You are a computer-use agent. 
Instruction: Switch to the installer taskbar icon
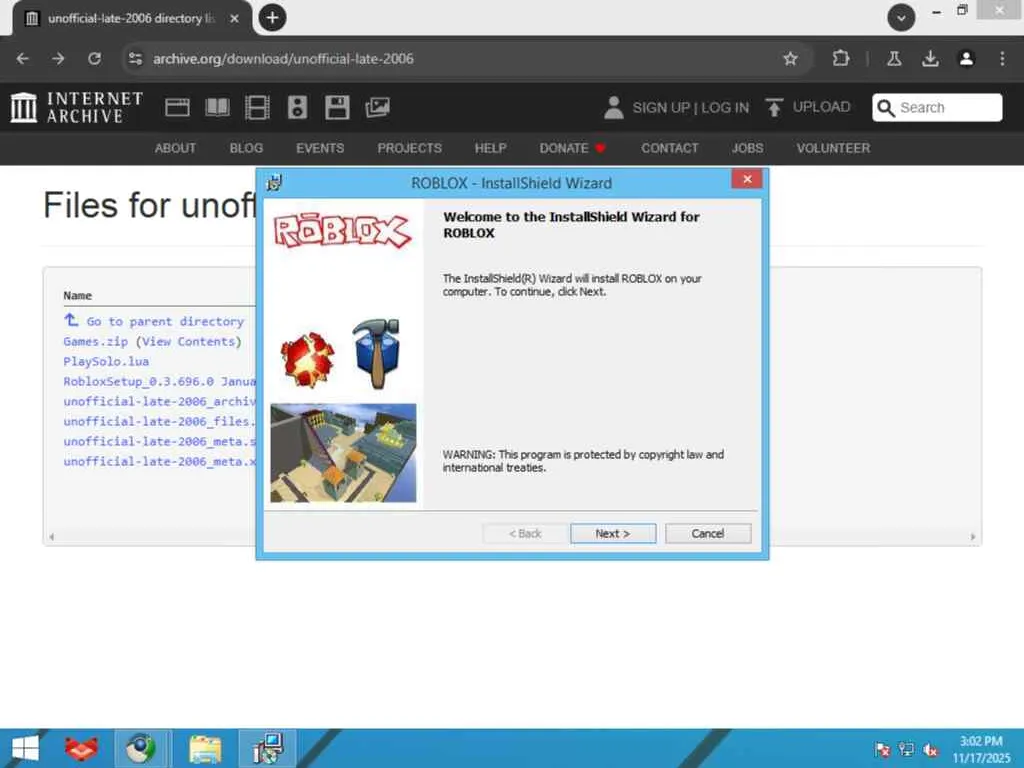(x=268, y=748)
